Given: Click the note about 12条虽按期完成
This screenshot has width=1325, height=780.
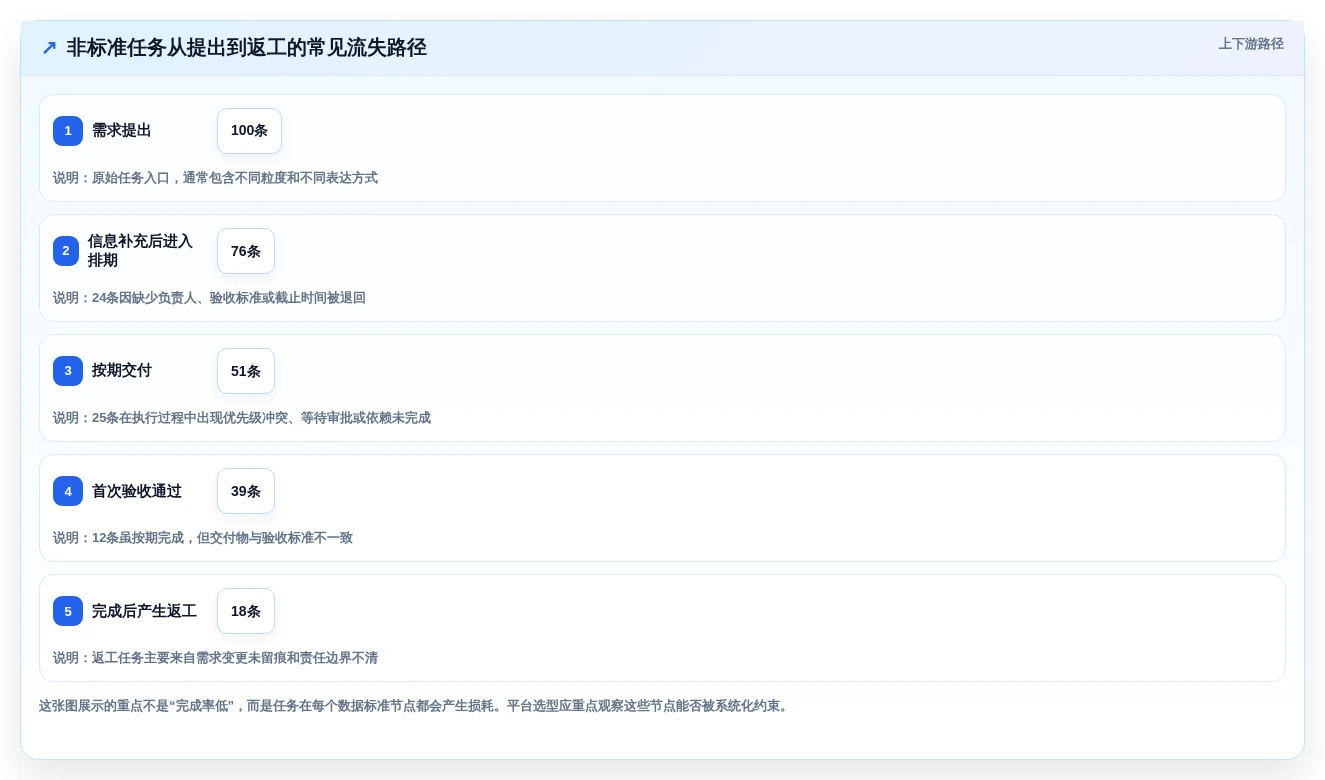Looking at the screenshot, I should tap(203, 538).
